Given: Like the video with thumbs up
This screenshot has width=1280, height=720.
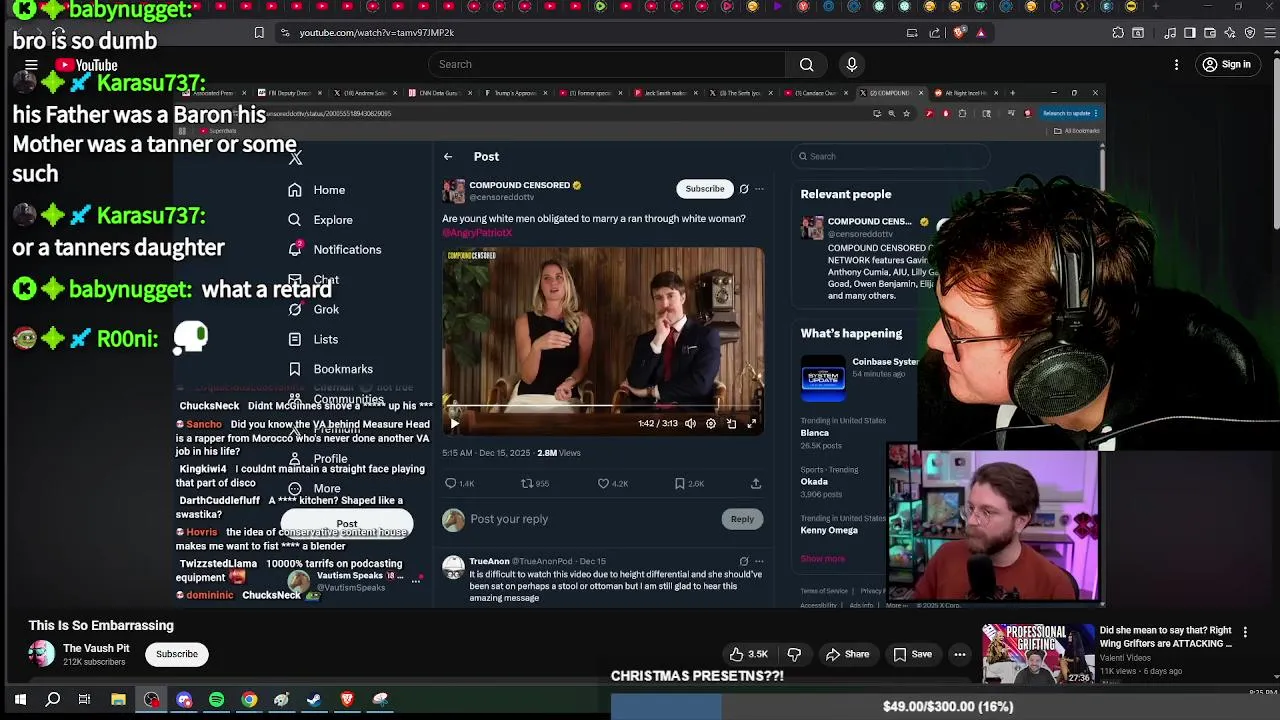Looking at the screenshot, I should point(748,654).
